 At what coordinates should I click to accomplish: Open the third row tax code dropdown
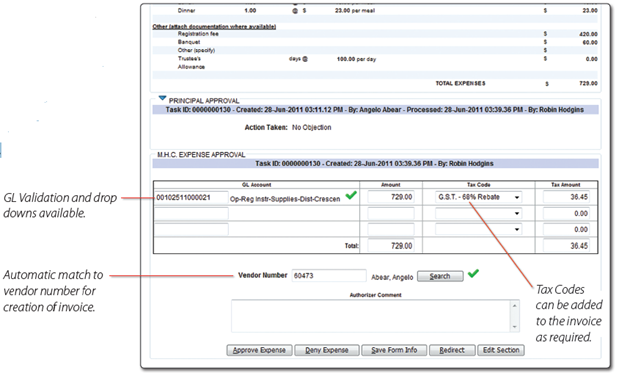coord(478,229)
